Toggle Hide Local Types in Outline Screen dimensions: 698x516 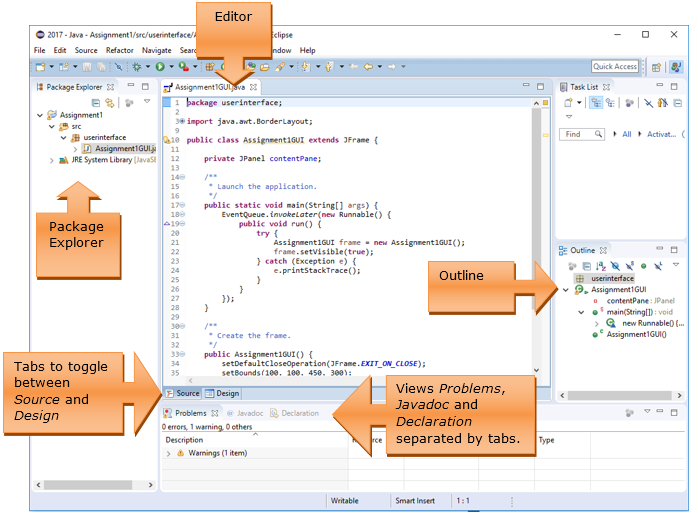coord(658,266)
